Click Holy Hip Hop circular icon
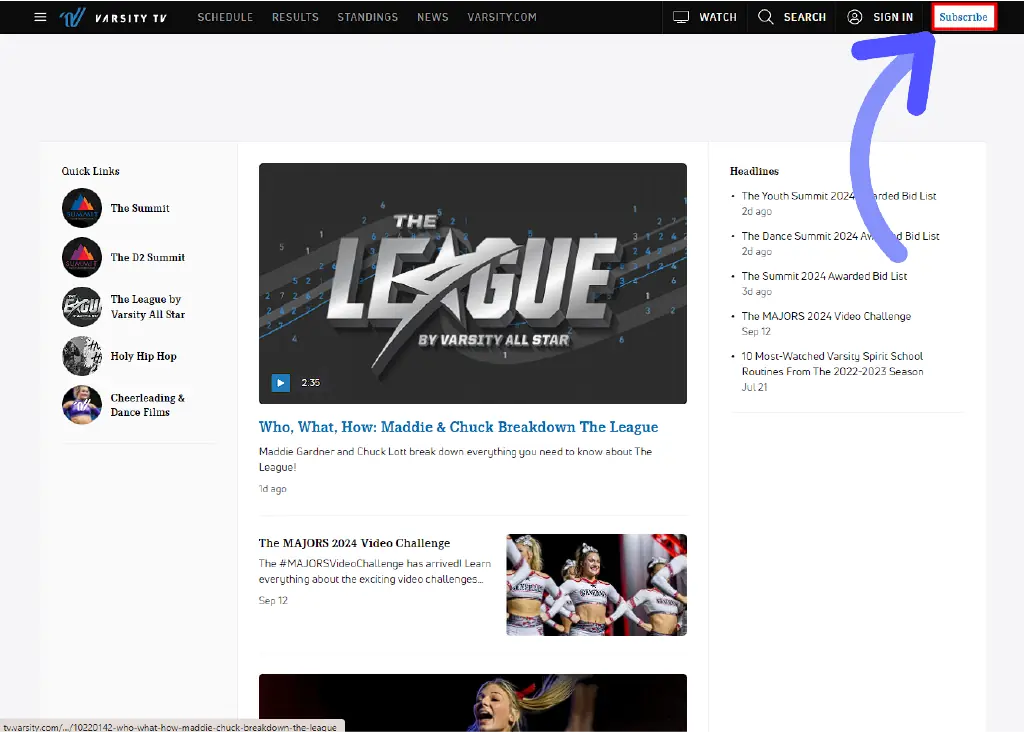The height and width of the screenshot is (732, 1024). (82, 356)
